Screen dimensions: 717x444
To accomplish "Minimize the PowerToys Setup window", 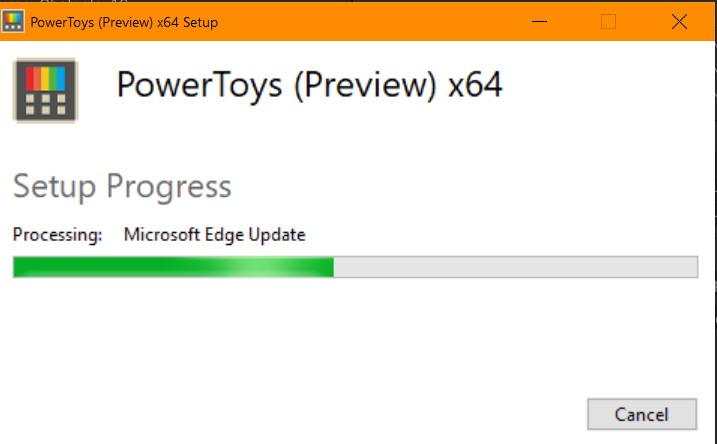I will (539, 21).
